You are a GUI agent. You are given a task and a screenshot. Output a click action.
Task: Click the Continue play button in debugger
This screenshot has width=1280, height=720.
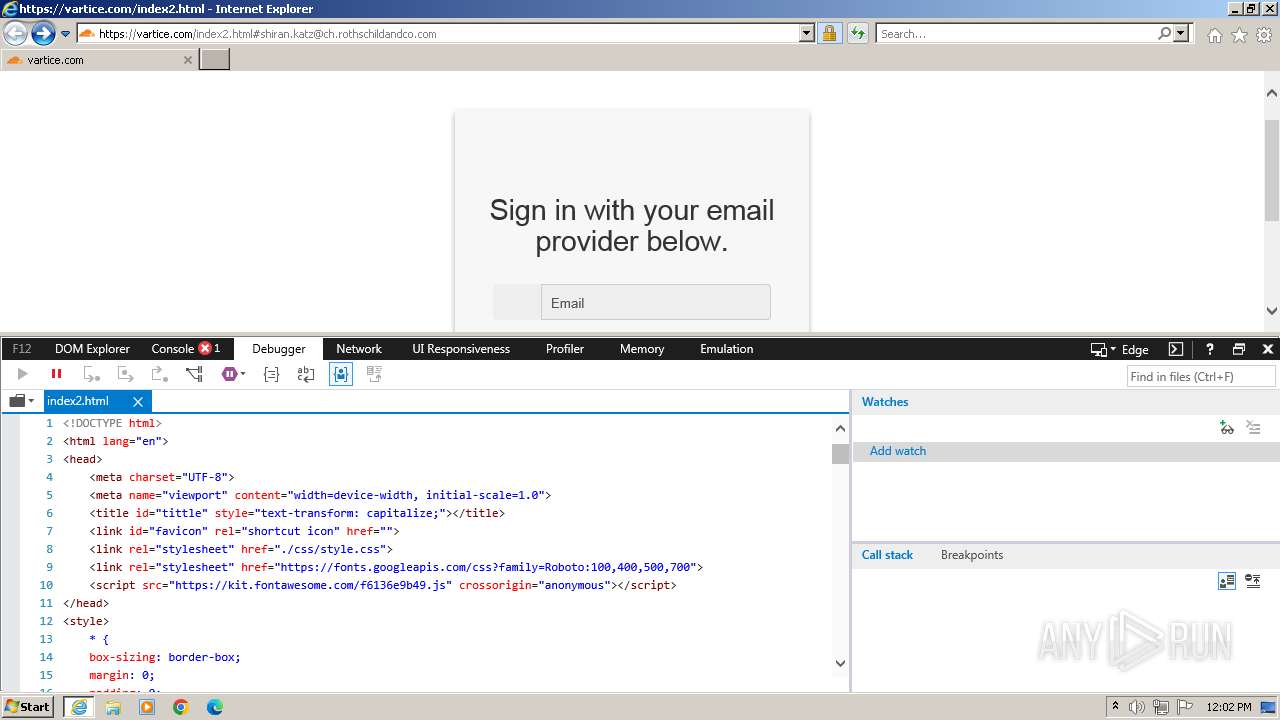coord(22,374)
